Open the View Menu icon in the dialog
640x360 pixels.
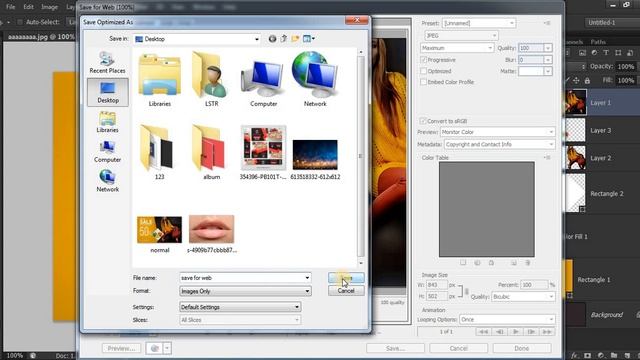coord(309,39)
